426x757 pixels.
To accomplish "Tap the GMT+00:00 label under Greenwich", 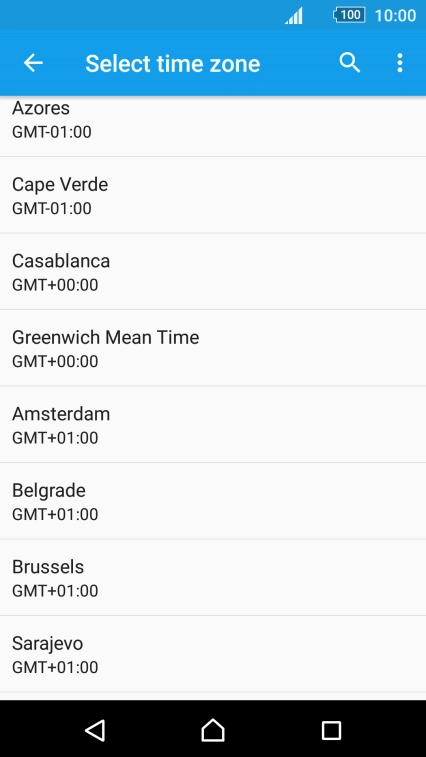I will (55, 362).
